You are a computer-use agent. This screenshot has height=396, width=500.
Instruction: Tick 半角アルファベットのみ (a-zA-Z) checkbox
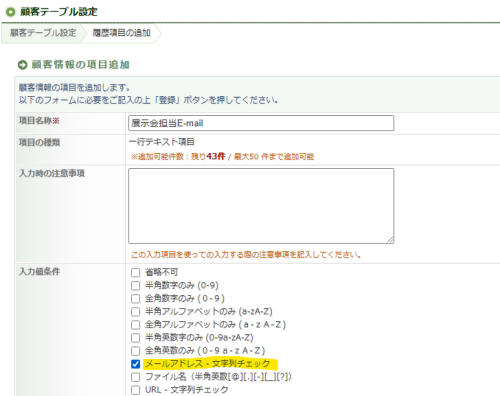pos(135,312)
